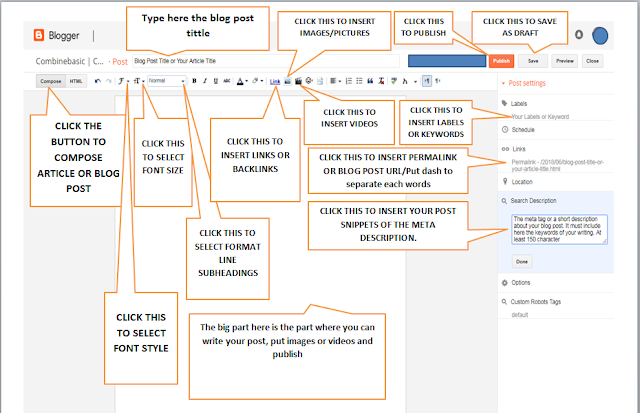640x413 pixels.
Task: Apply bulleted list formatting
Action: (359, 81)
